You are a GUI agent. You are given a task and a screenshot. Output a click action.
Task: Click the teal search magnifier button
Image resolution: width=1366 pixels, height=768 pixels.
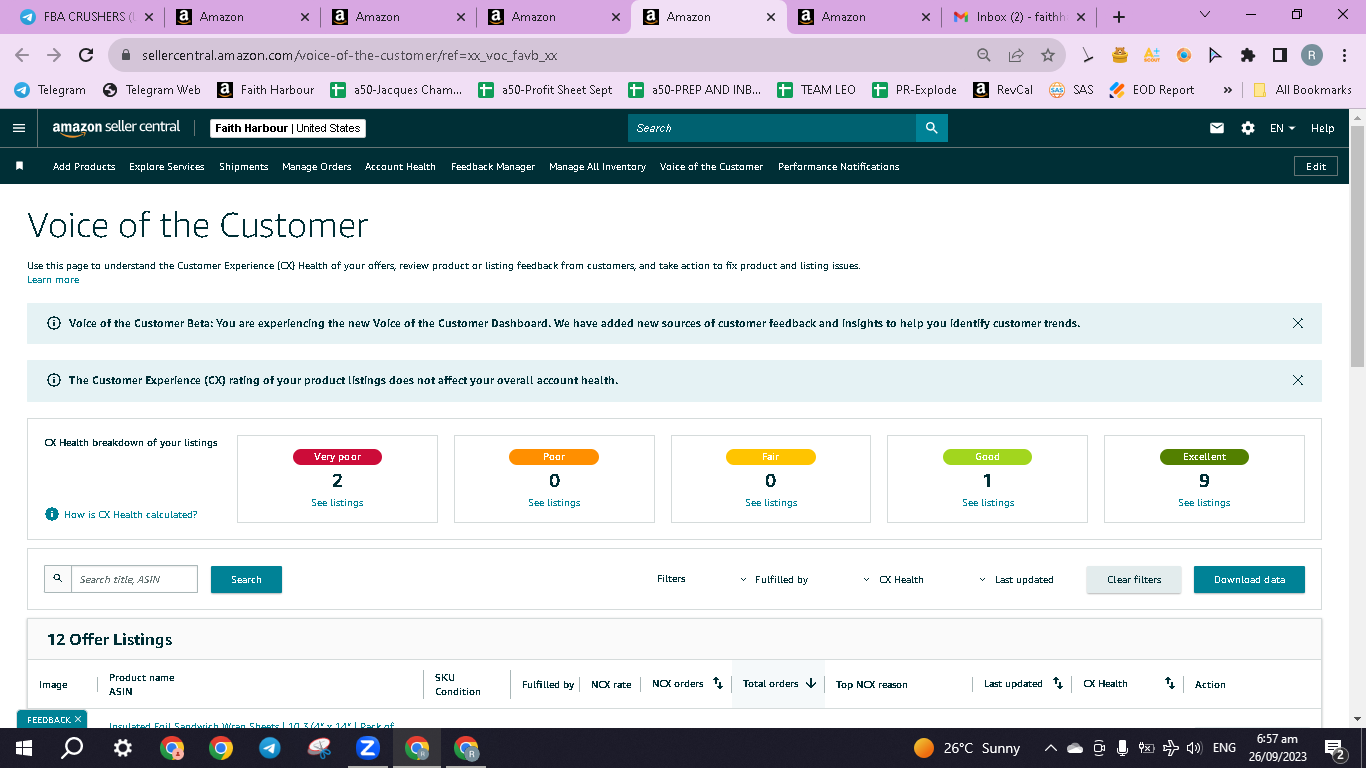pyautogui.click(x=932, y=128)
